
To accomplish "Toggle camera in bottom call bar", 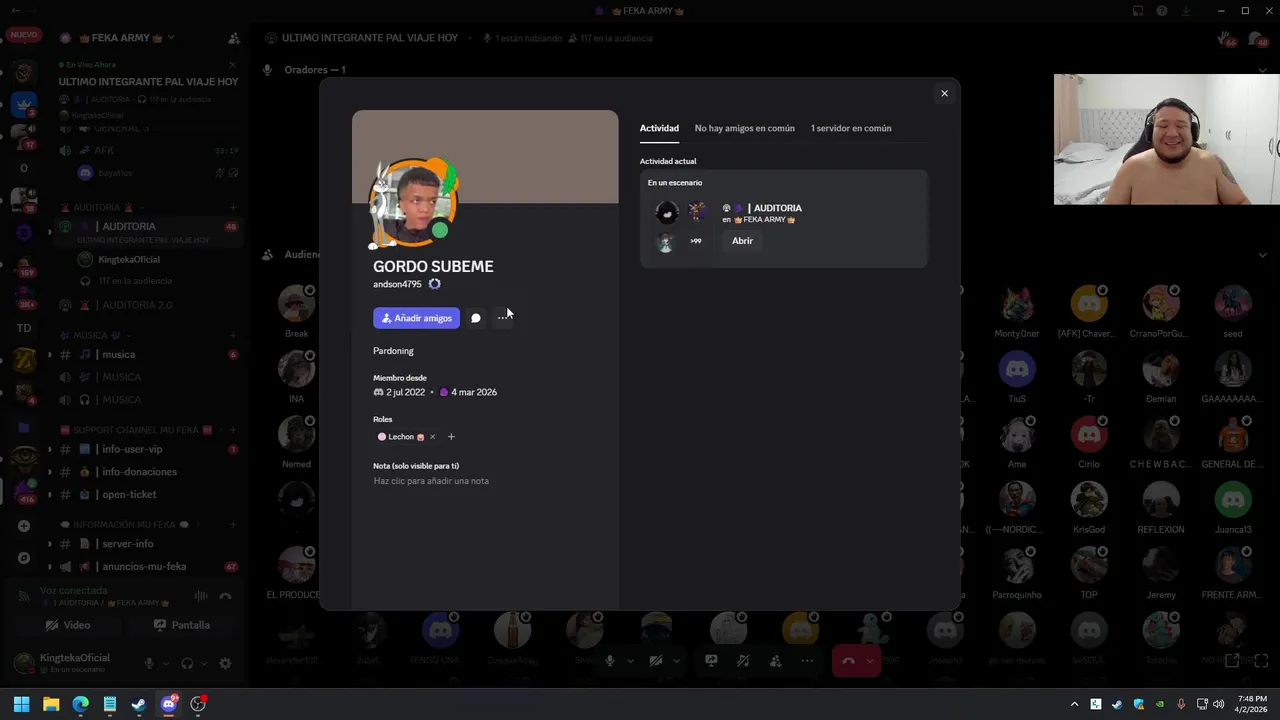I will tap(656, 661).
